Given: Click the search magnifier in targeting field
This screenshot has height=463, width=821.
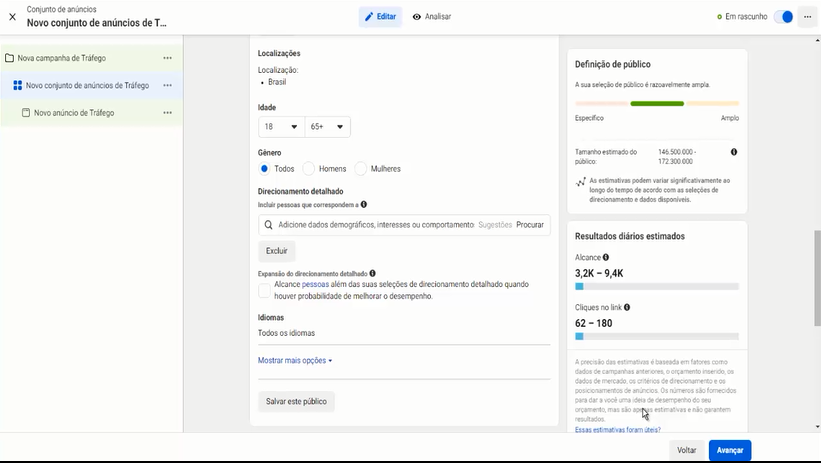Looking at the screenshot, I should click(x=269, y=225).
